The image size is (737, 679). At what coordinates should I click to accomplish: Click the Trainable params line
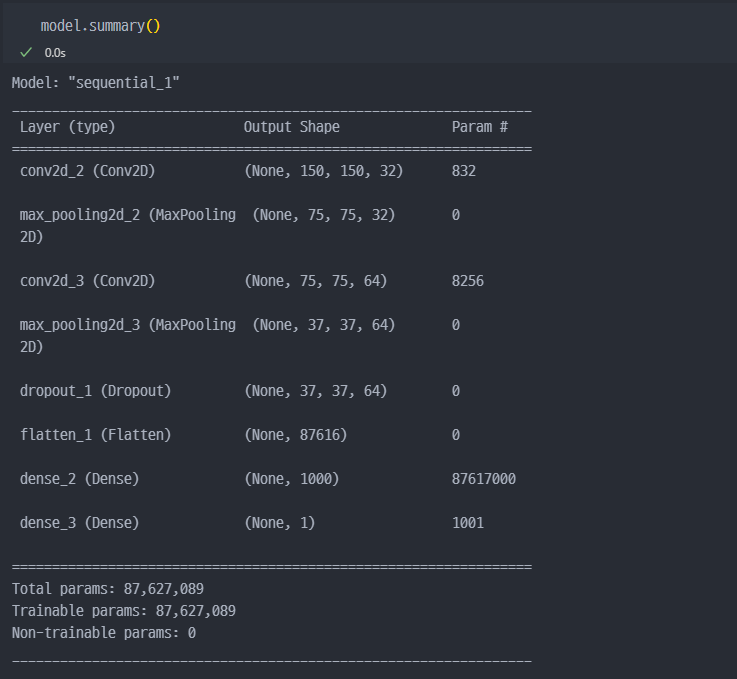point(124,610)
